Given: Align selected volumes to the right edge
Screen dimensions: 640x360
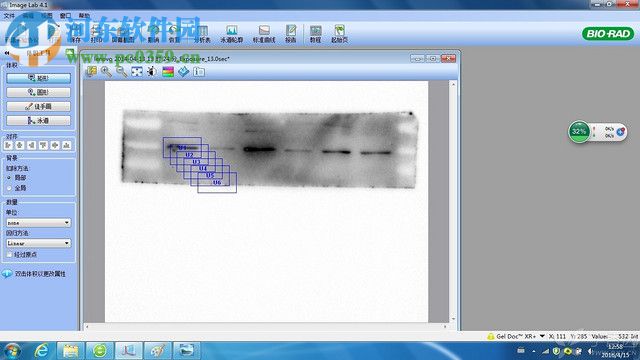Looking at the screenshot, I should 31,145.
